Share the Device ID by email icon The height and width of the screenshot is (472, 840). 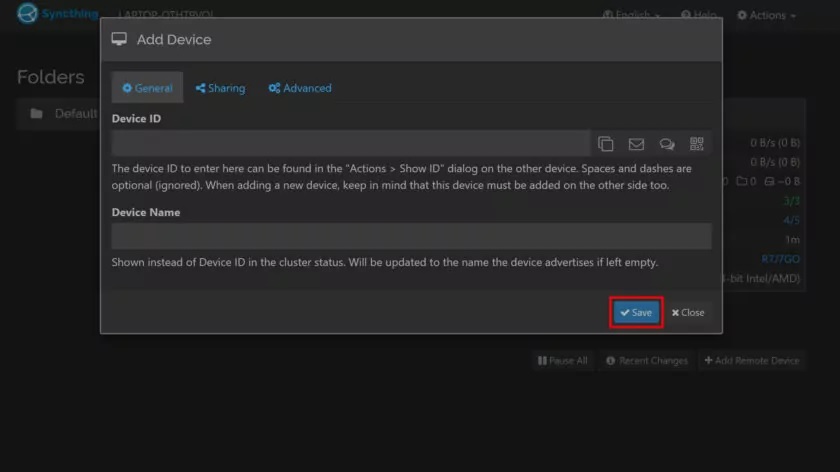636,144
